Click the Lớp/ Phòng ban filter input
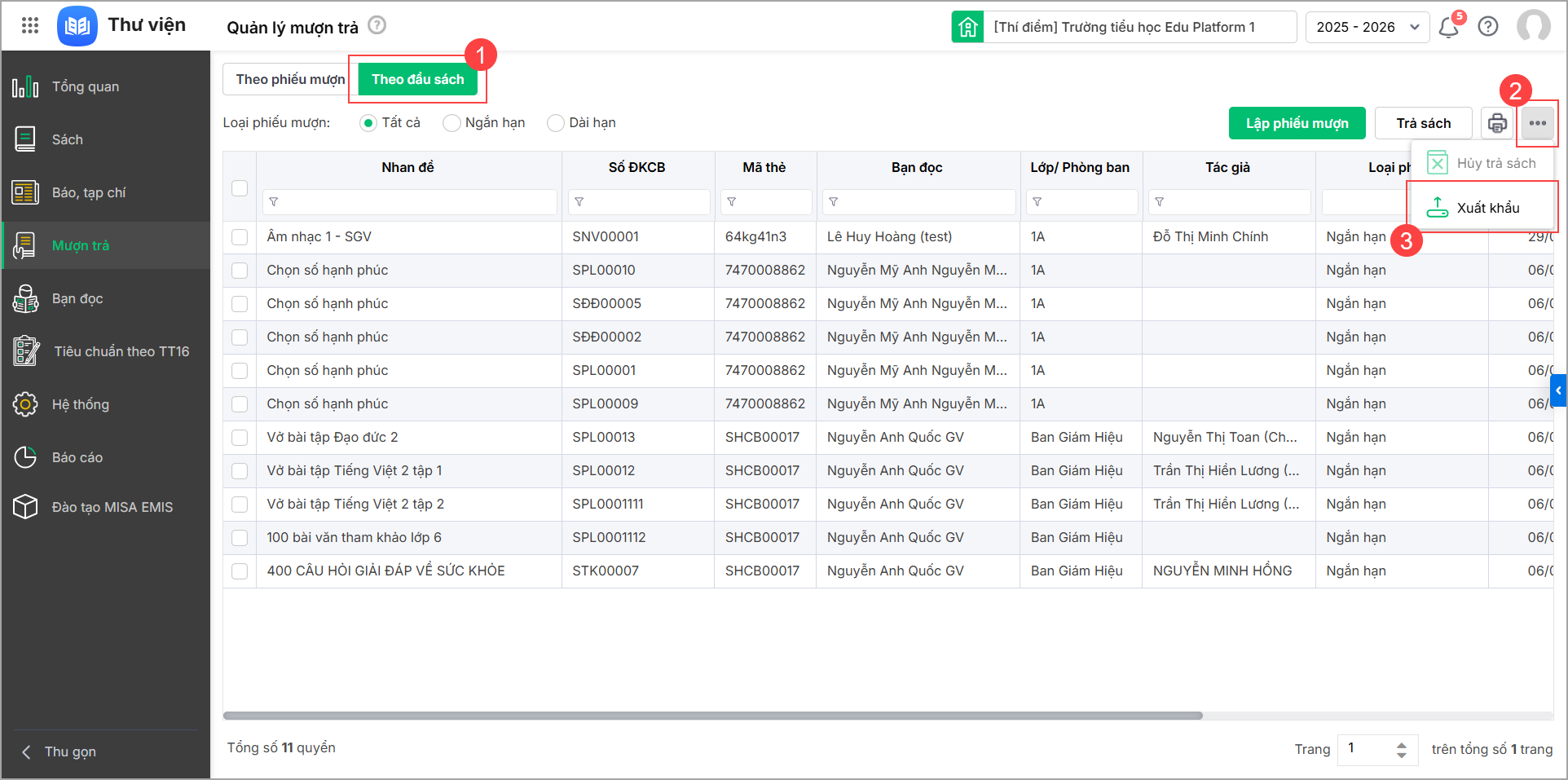1568x780 pixels. click(1081, 202)
